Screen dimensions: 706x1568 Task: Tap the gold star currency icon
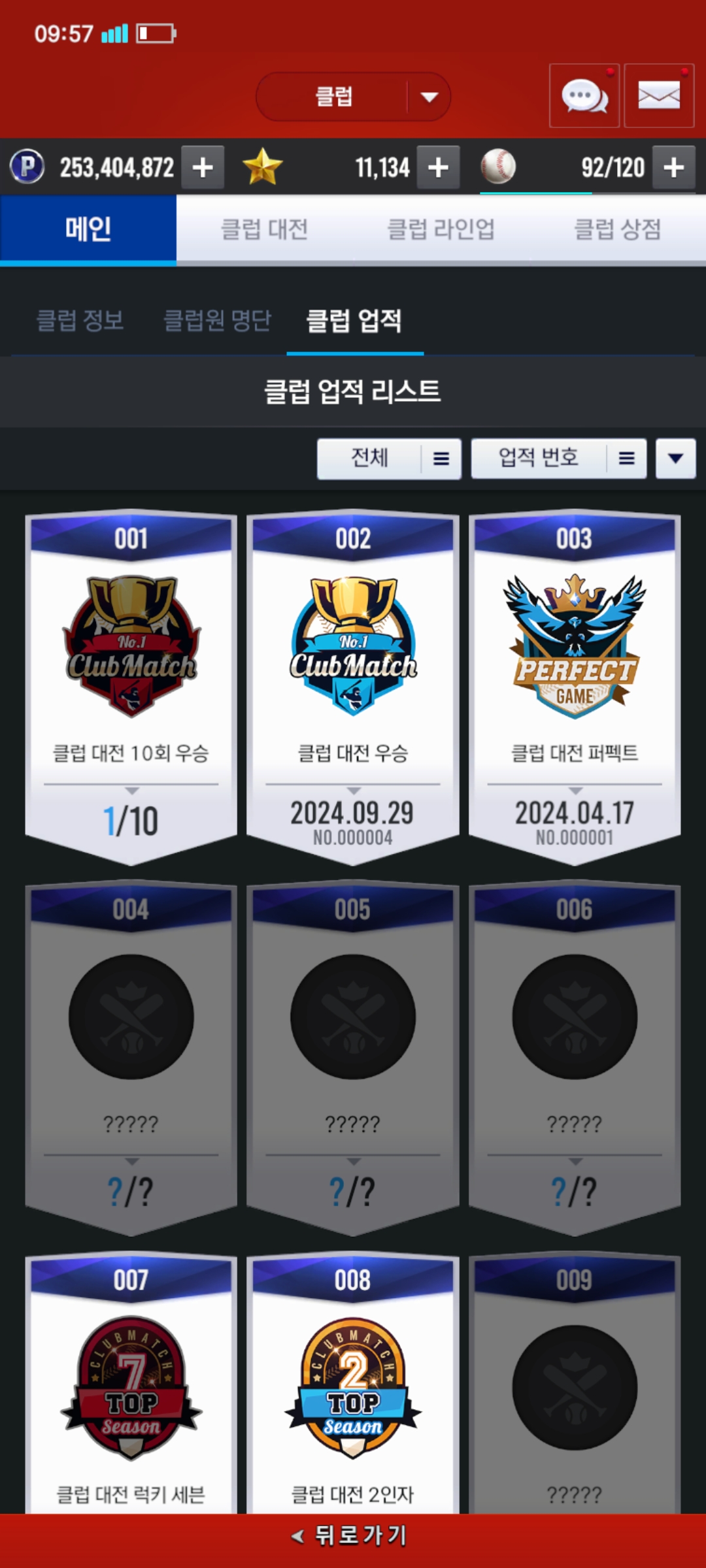click(x=262, y=167)
